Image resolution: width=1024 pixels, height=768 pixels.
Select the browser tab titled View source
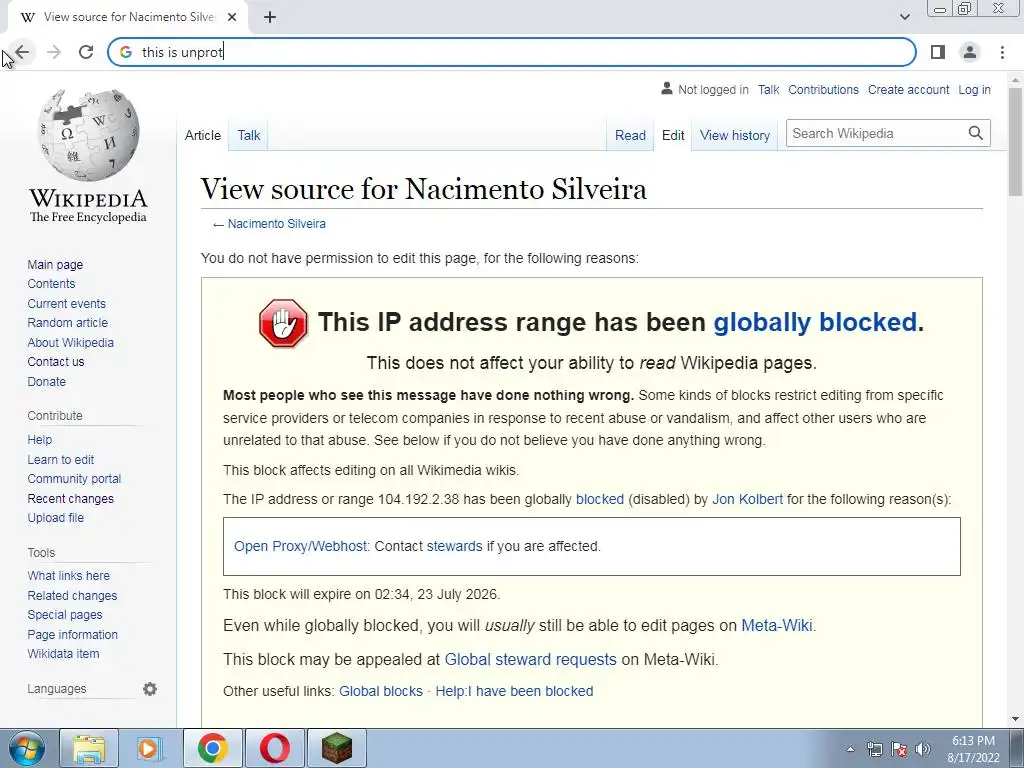pyautogui.click(x=127, y=18)
